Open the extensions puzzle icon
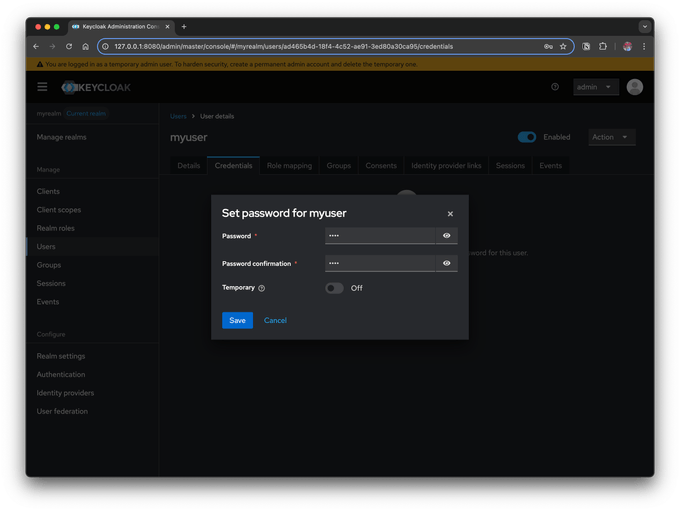Screen dimensions: 680x511 pos(603,46)
